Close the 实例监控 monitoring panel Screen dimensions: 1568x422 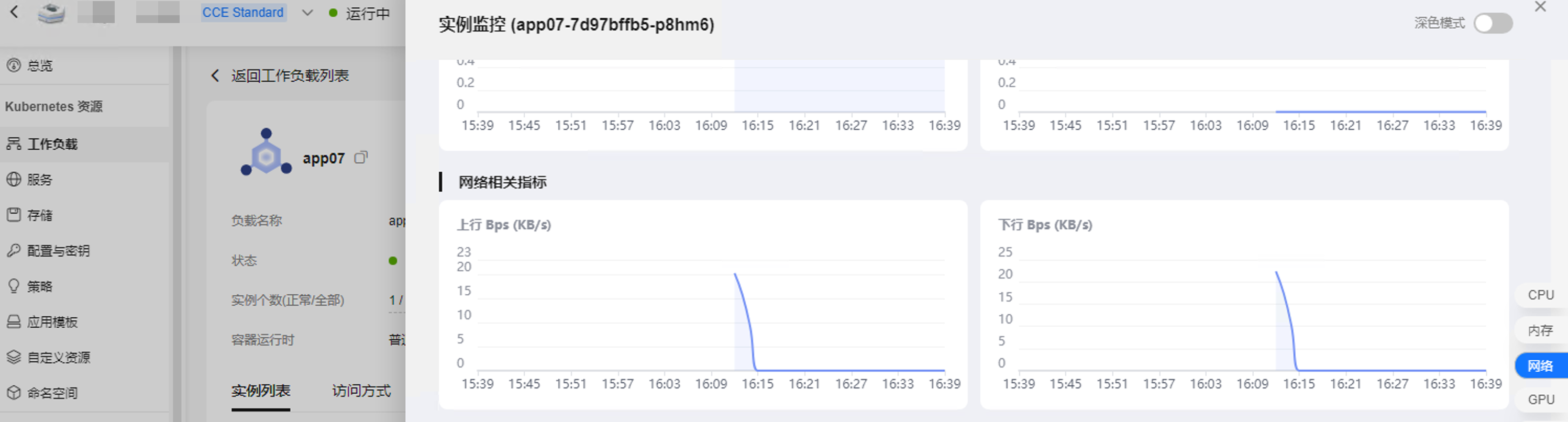pyautogui.click(x=1540, y=7)
